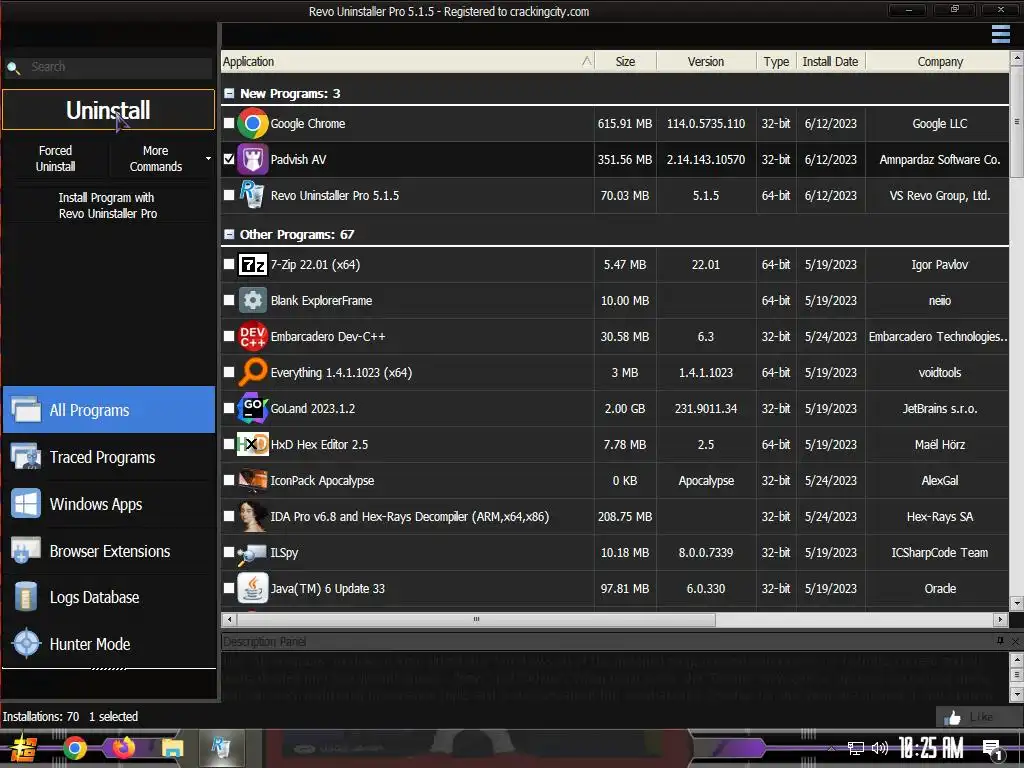Open the More Commands dropdown arrow
This screenshot has height=768, width=1024.
(x=208, y=159)
